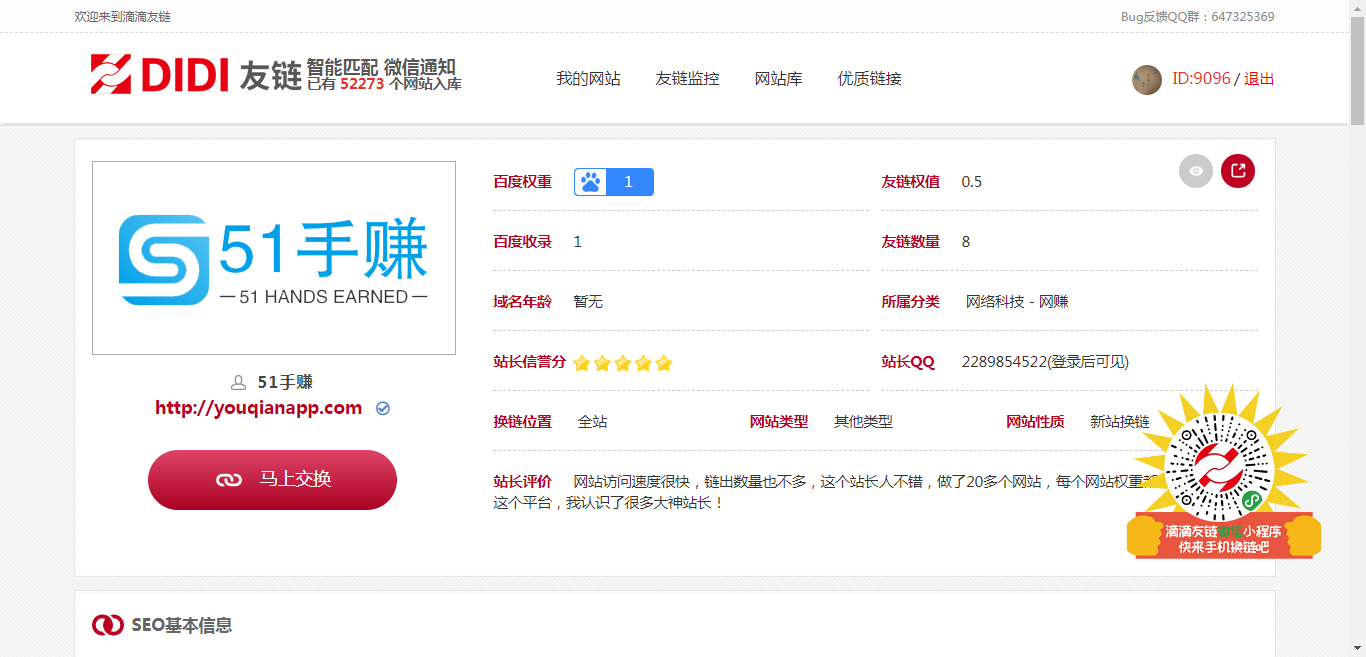Click the red share link icon
This screenshot has height=657, width=1366.
point(1238,171)
